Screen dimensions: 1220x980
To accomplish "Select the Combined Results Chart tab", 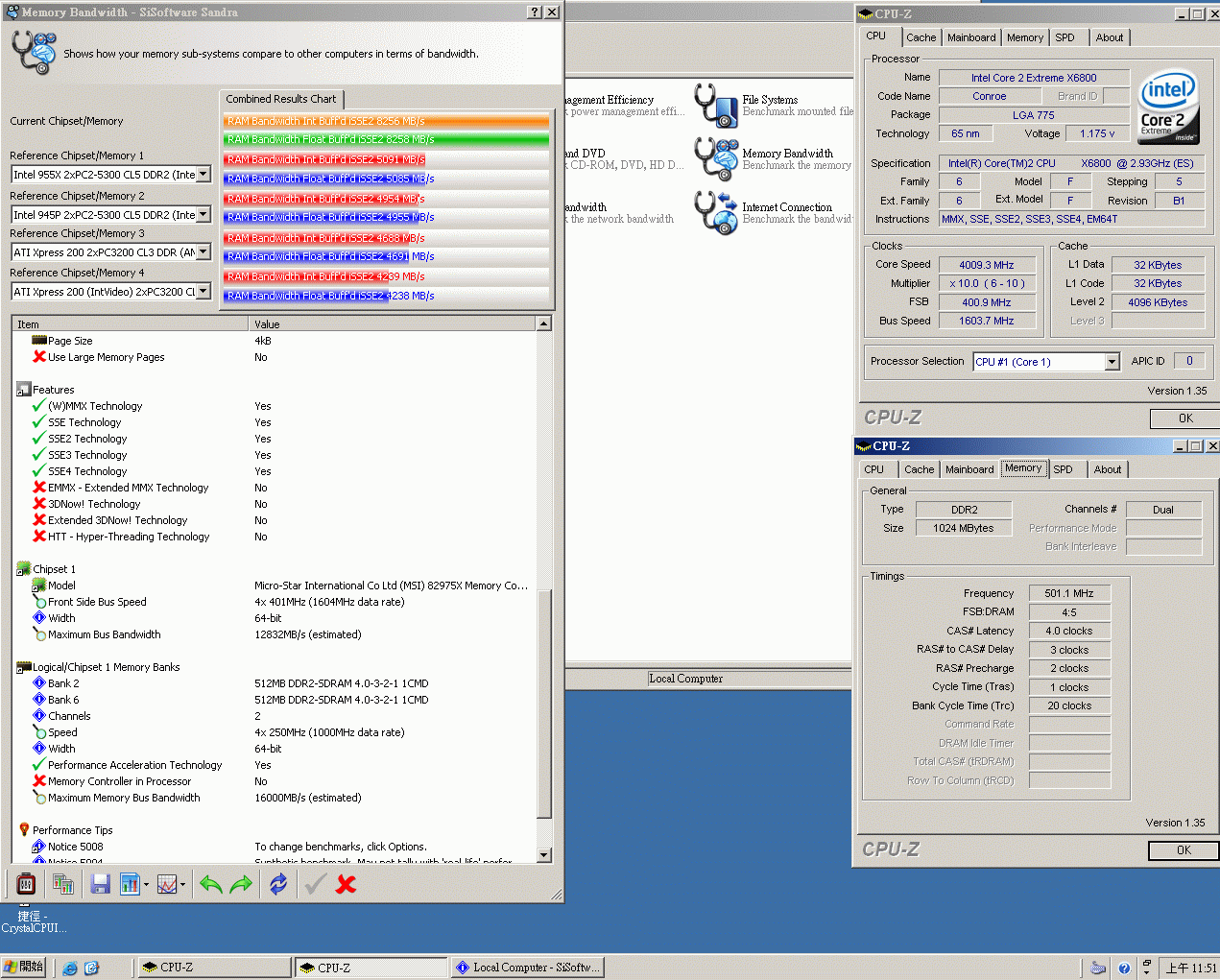I will point(281,99).
